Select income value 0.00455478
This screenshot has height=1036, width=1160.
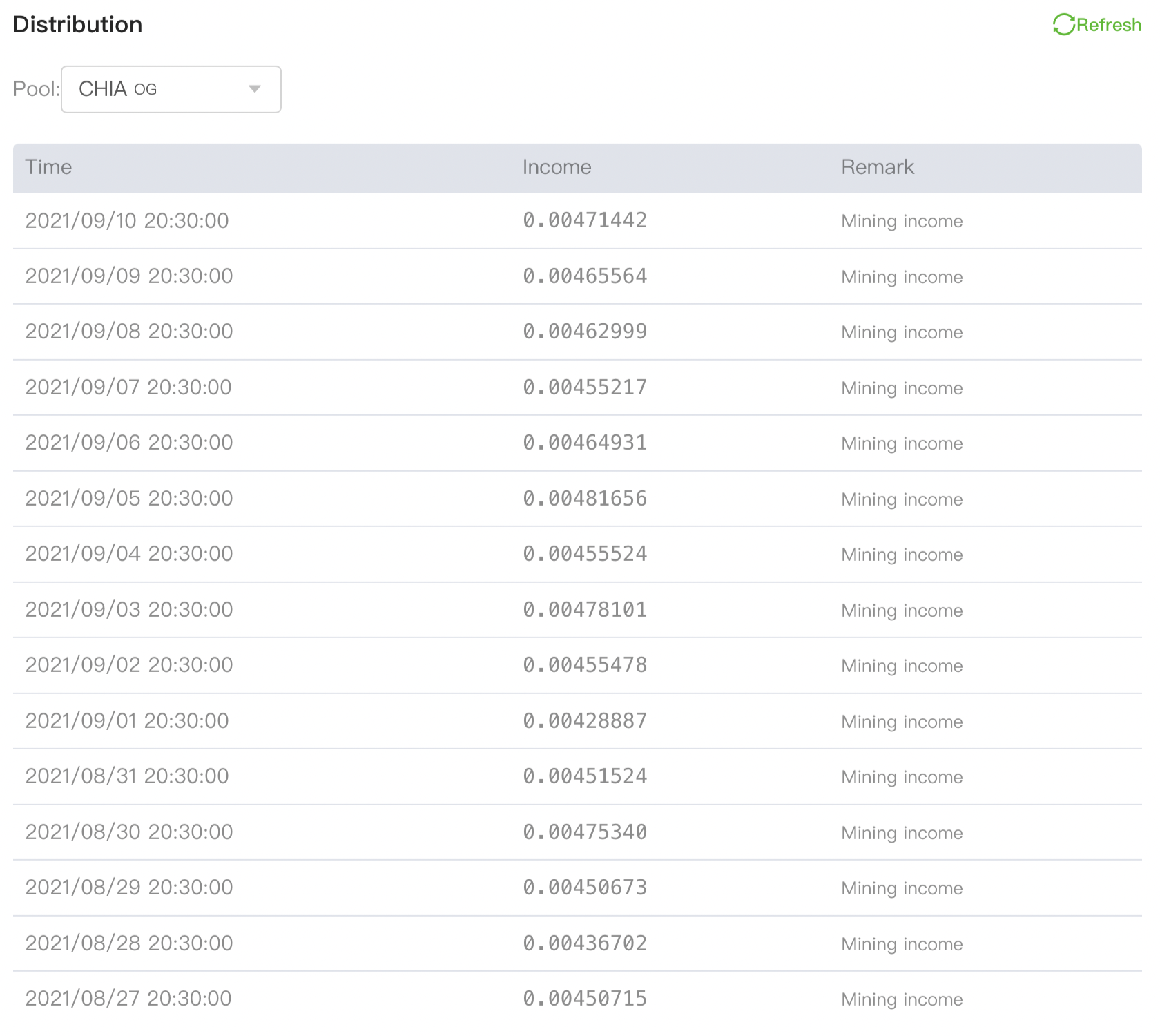click(585, 665)
